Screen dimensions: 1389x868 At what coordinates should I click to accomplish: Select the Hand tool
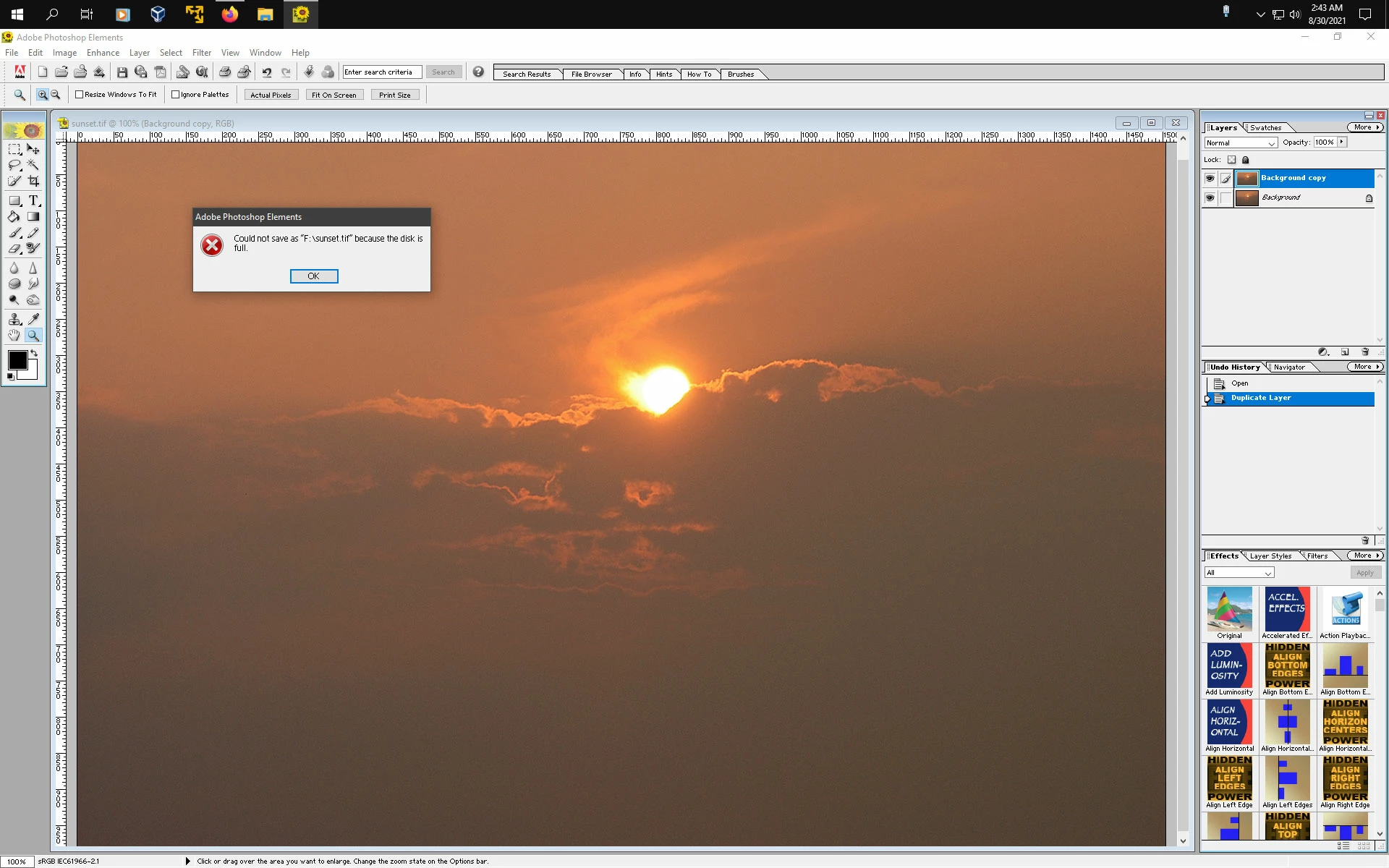[14, 335]
